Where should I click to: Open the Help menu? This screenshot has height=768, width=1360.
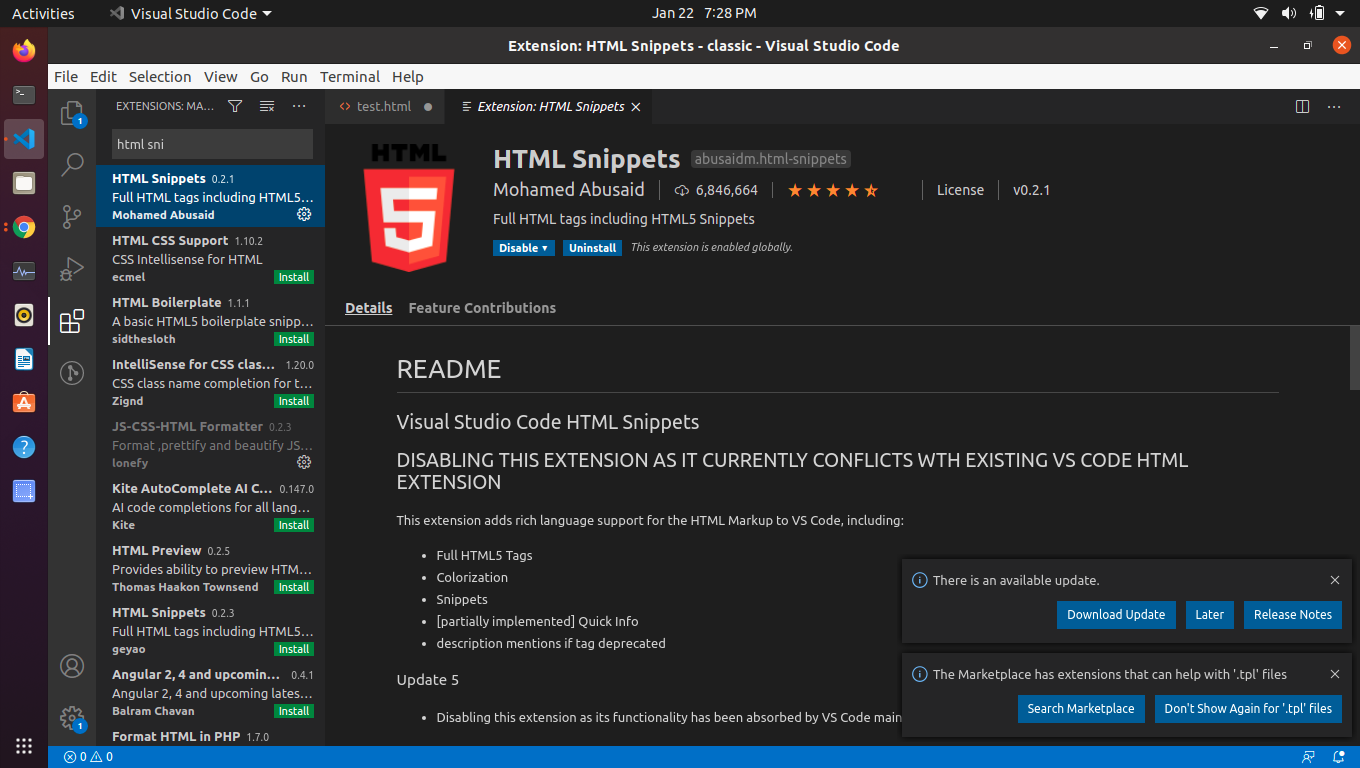(x=408, y=76)
